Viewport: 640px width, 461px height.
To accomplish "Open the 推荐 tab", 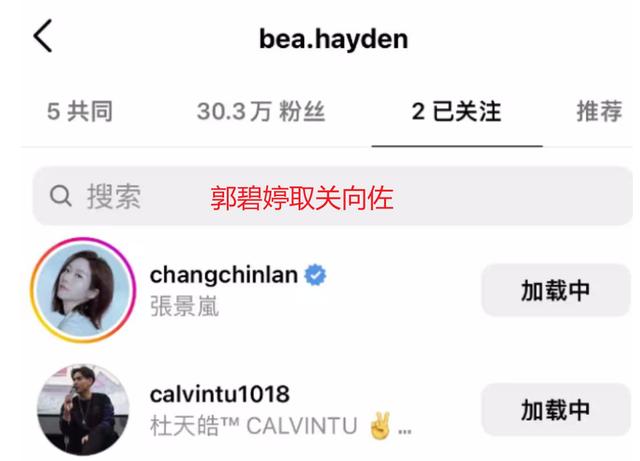I will click(599, 111).
